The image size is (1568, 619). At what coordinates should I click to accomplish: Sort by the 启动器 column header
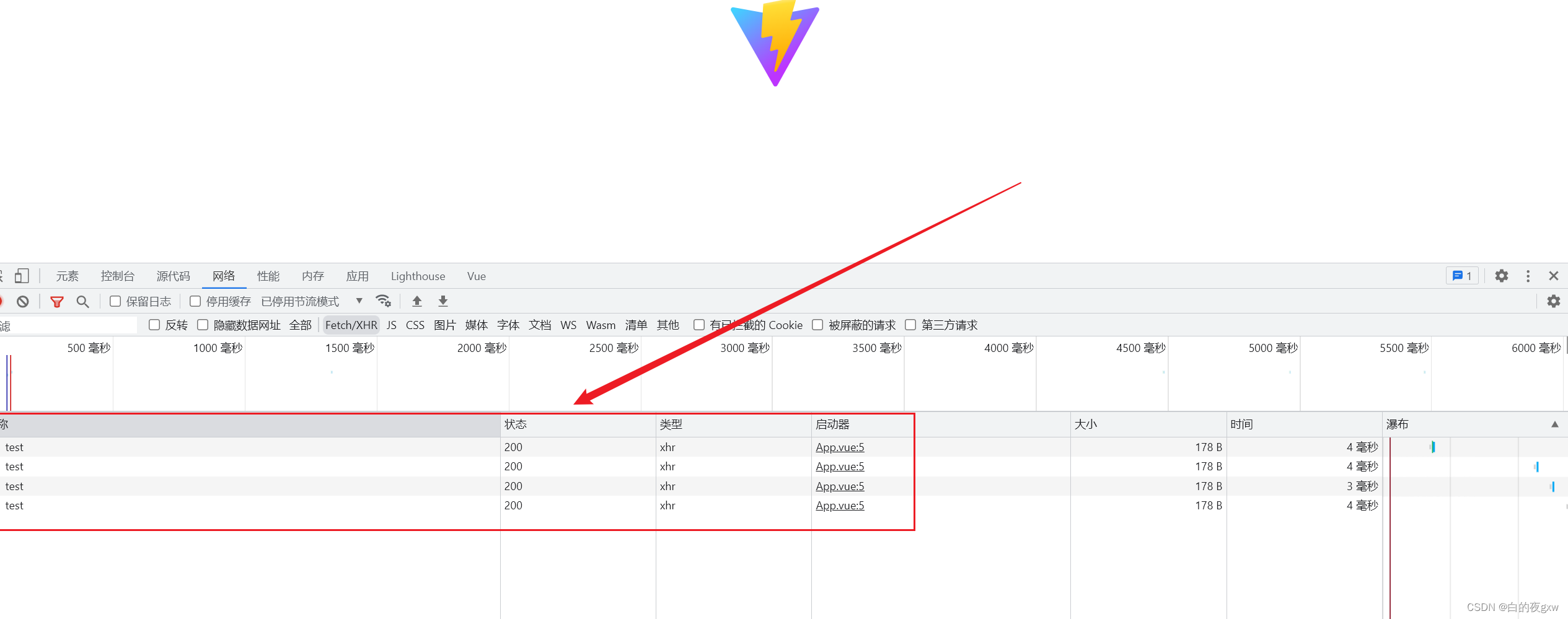click(941, 424)
